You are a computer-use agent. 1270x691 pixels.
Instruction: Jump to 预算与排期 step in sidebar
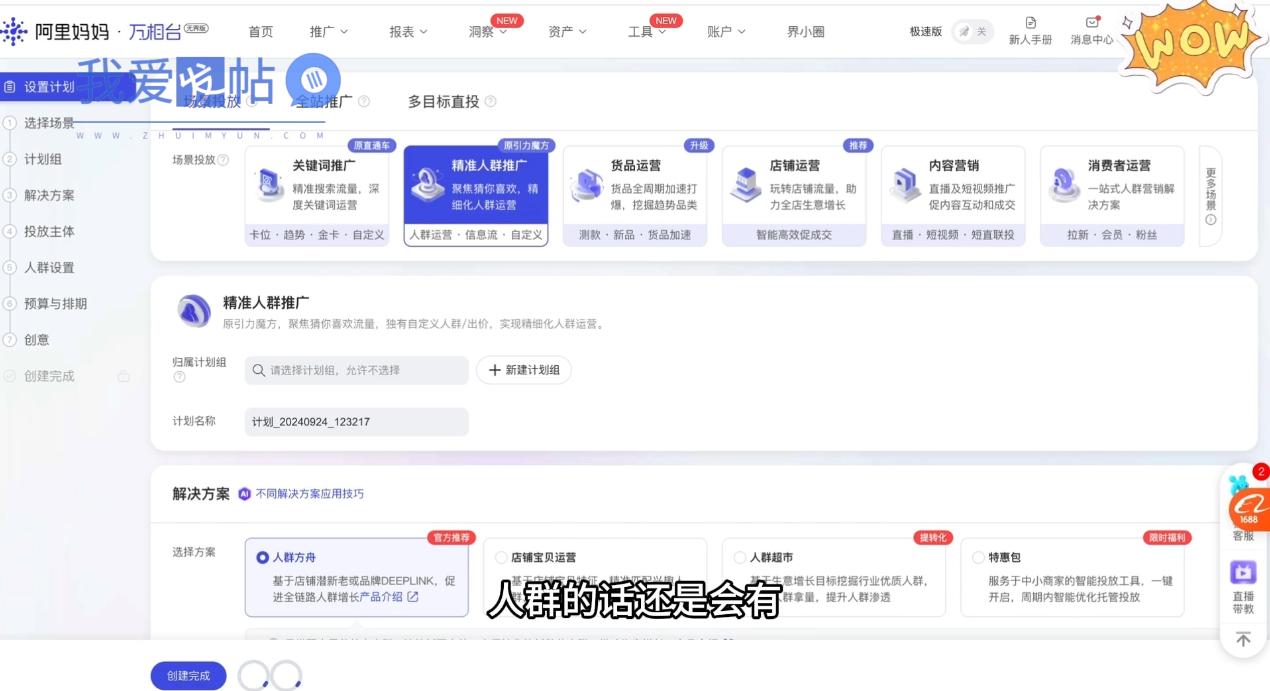(55, 303)
